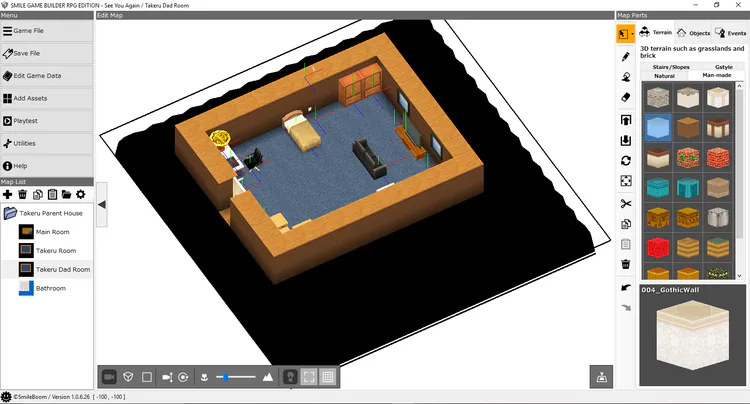
Task: Click the undo arrow icon
Action: click(626, 287)
